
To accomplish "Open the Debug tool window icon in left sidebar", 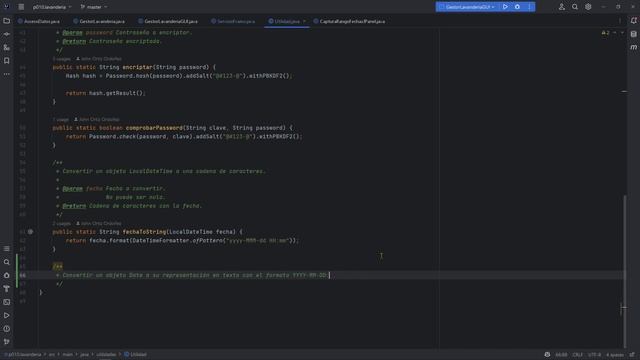I will 7,276.
